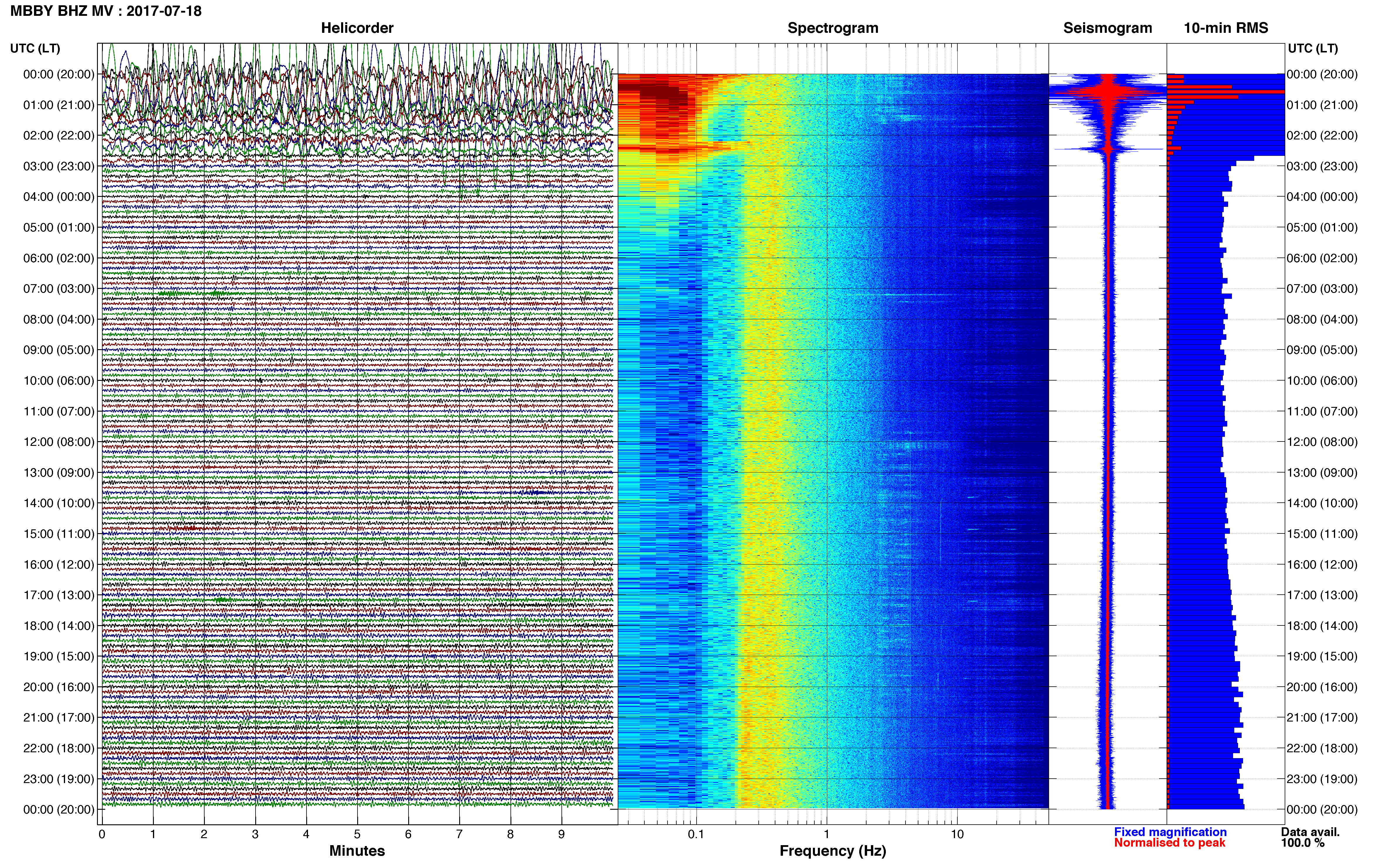
Task: Click the left 23:00 (19:00) time label
Action: click(59, 778)
